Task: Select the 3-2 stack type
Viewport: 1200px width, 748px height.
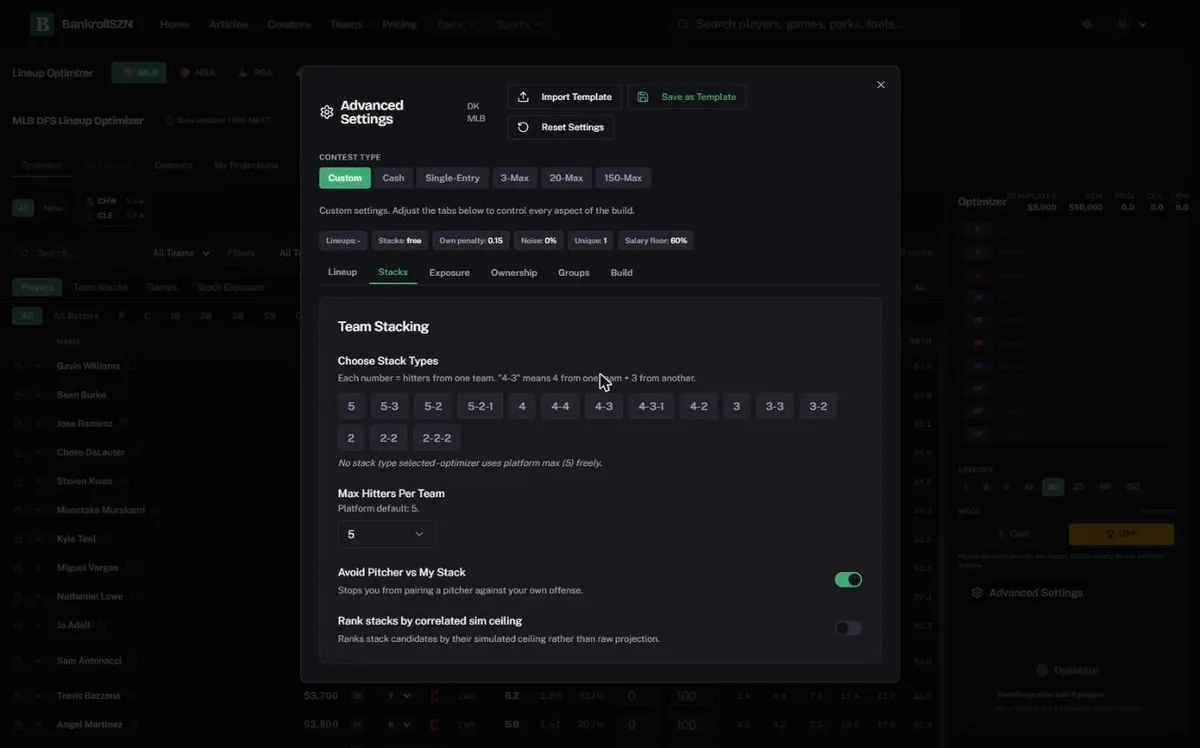Action: (x=818, y=406)
